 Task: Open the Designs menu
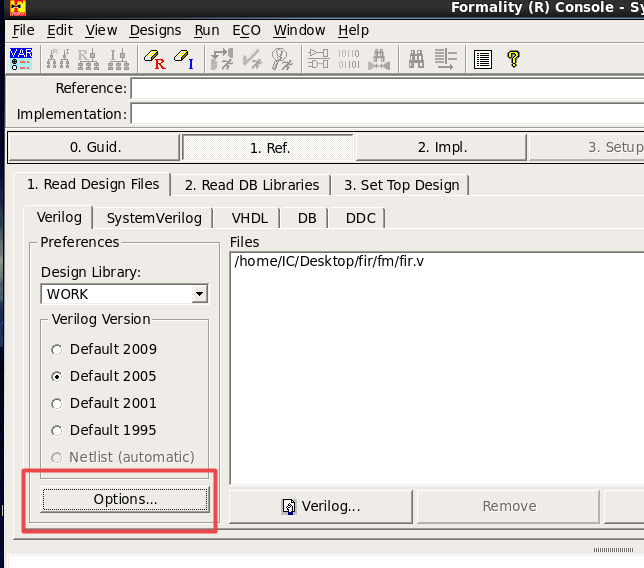click(x=155, y=31)
